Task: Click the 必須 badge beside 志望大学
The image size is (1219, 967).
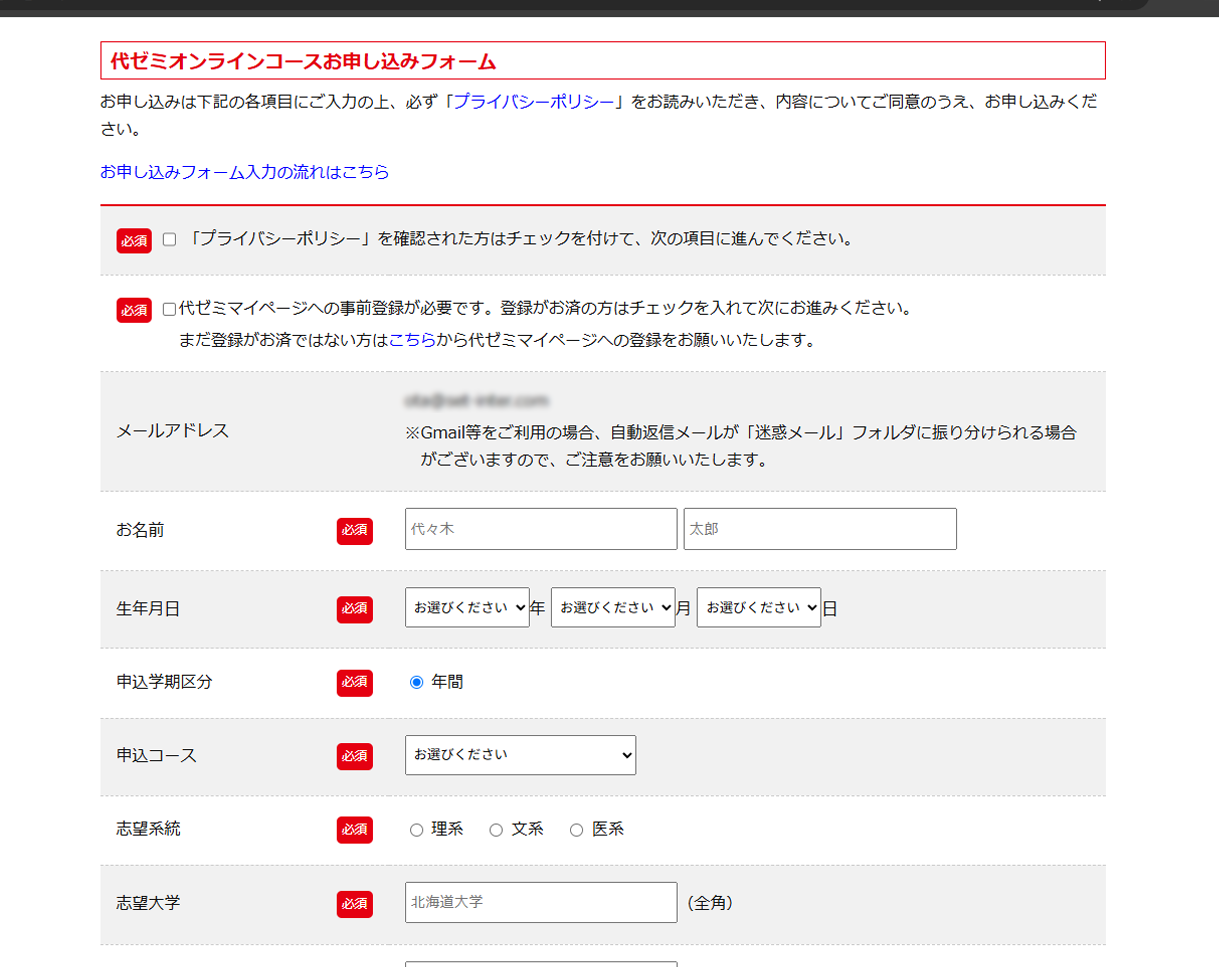Action: coord(355,904)
